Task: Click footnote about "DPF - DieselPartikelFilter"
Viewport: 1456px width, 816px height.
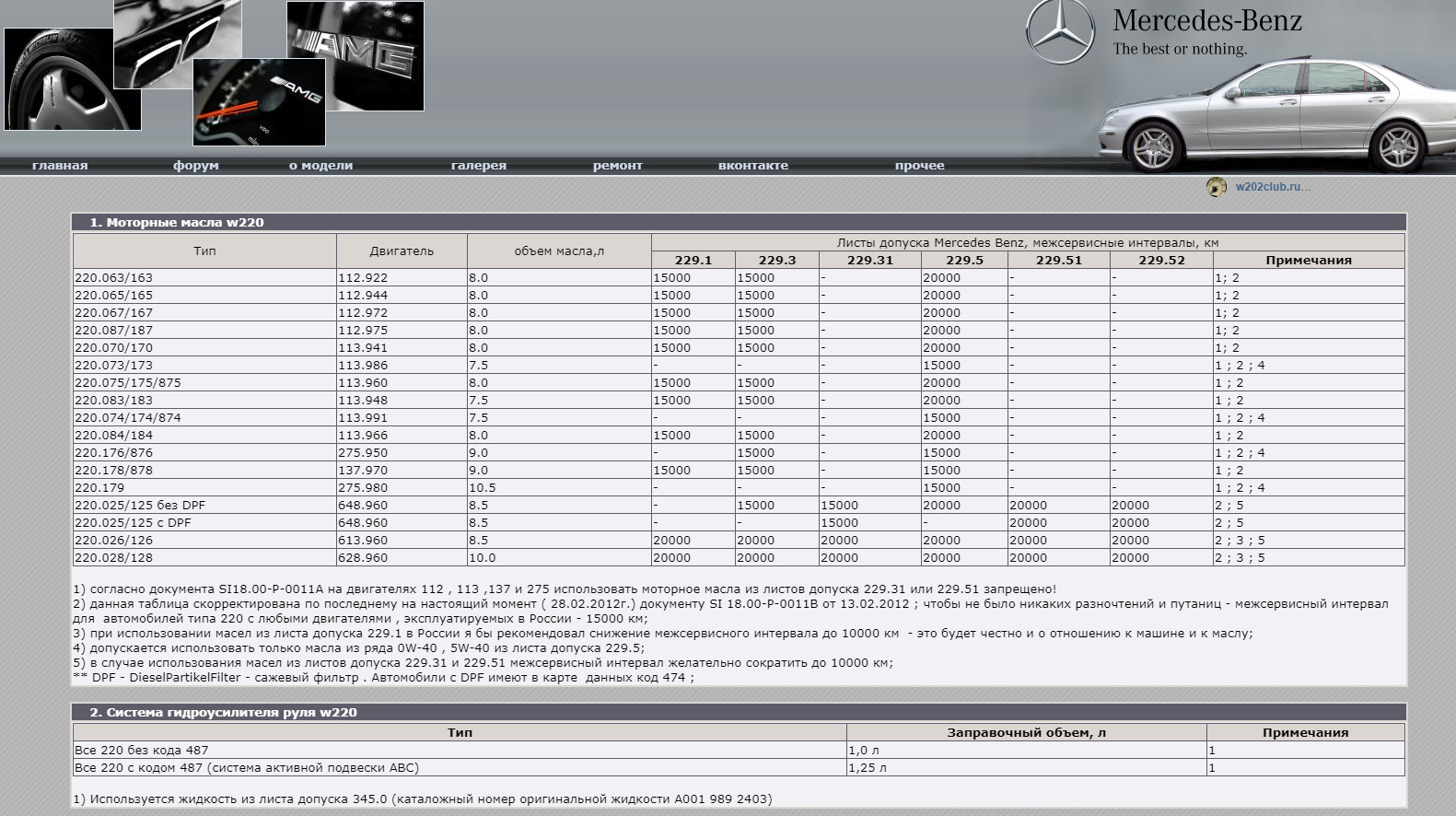Action: (384, 678)
